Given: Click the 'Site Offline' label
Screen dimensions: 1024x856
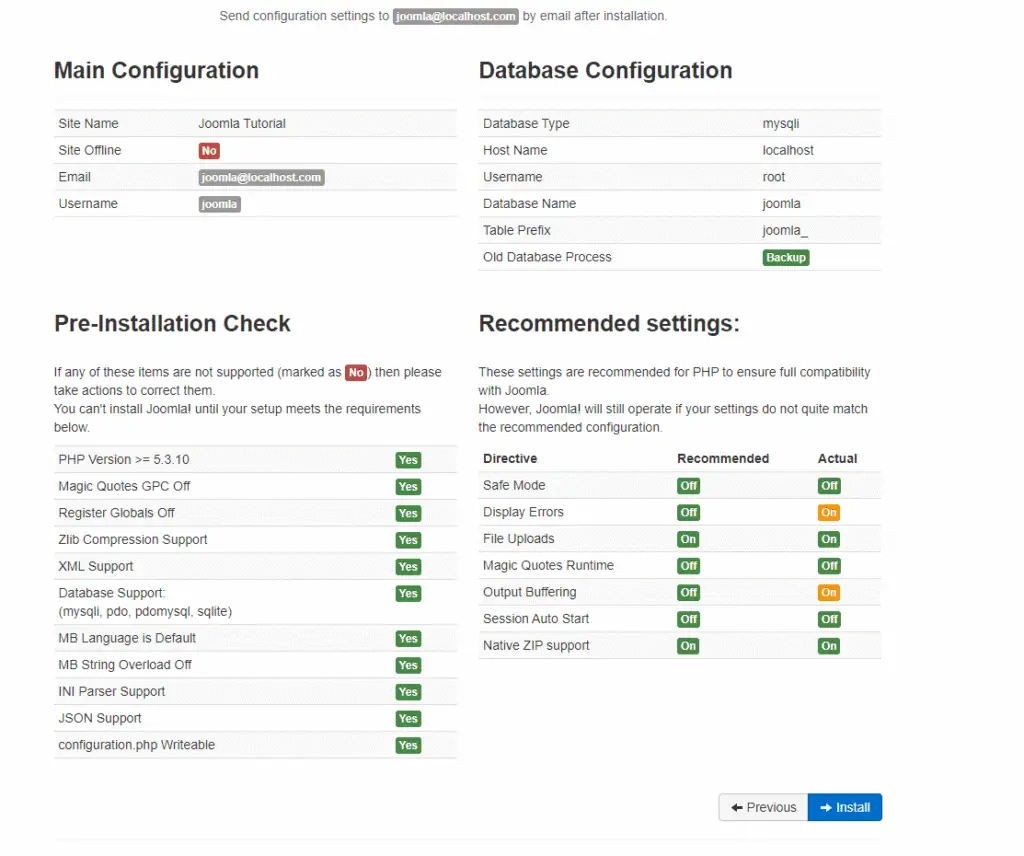Looking at the screenshot, I should coord(89,150).
